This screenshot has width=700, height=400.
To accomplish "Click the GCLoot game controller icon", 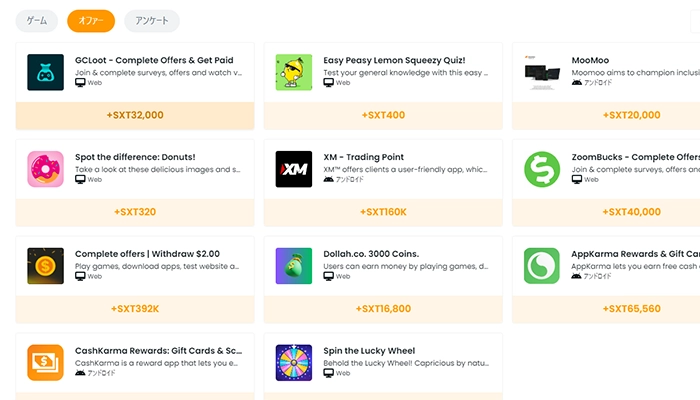I will click(x=46, y=72).
